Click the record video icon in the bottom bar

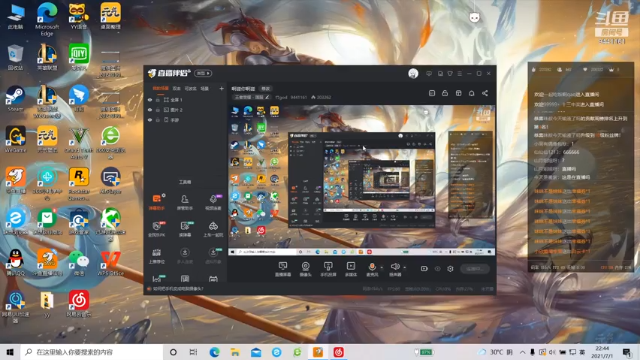pyautogui.click(x=424, y=269)
